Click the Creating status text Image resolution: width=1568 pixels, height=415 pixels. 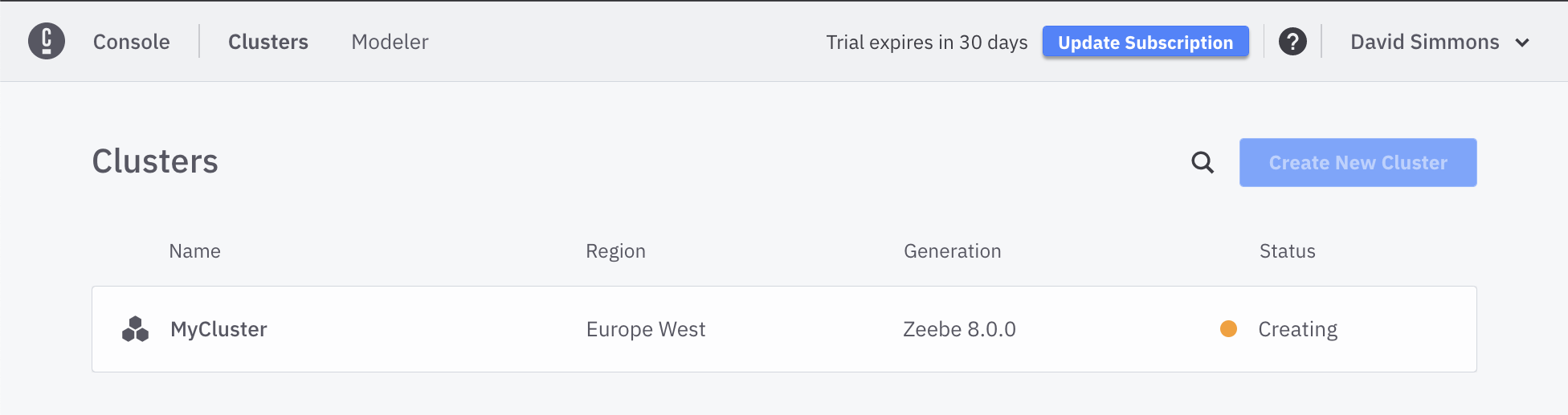(1297, 329)
